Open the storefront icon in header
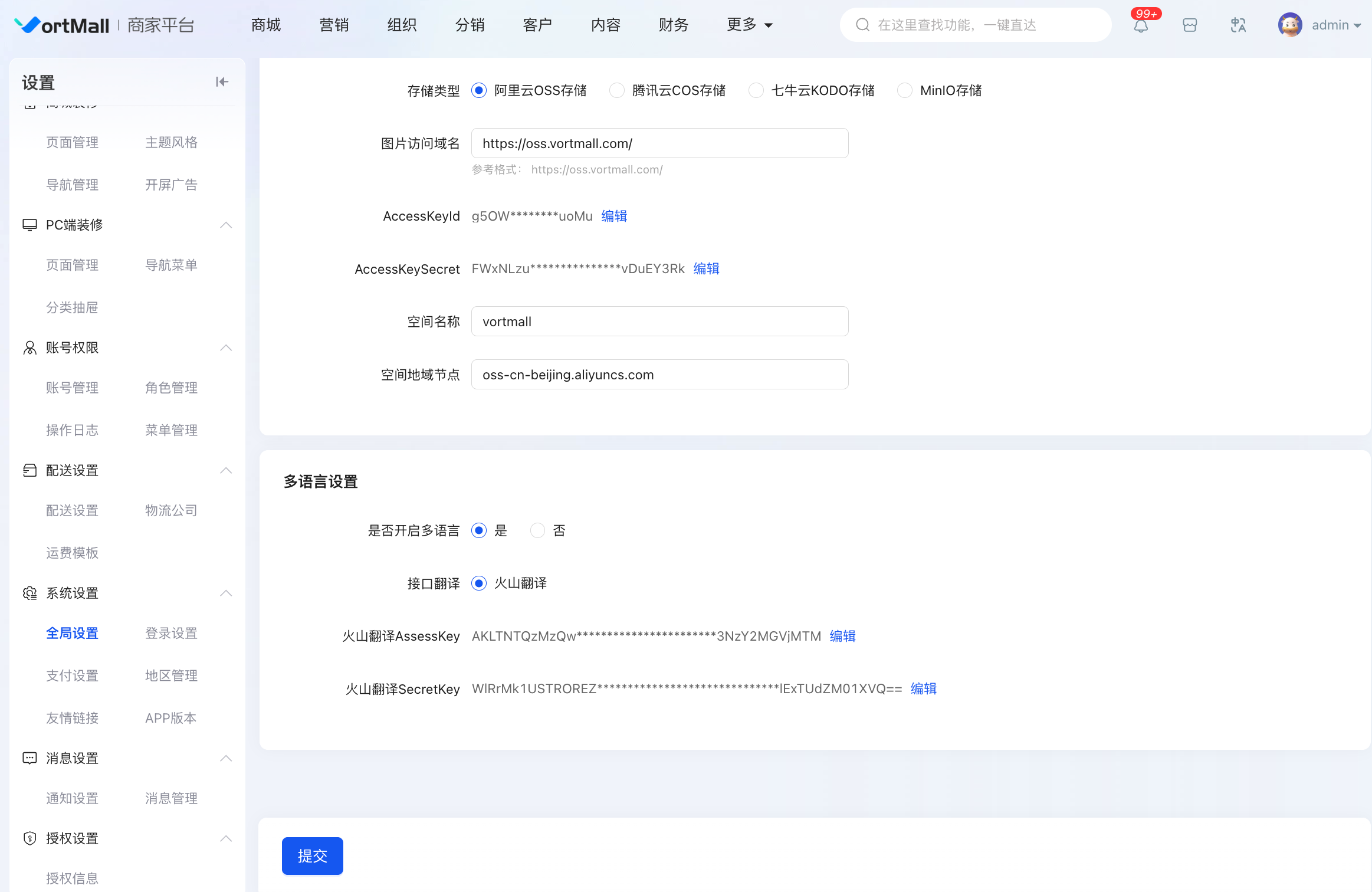This screenshot has height=892, width=1372. click(x=1190, y=25)
